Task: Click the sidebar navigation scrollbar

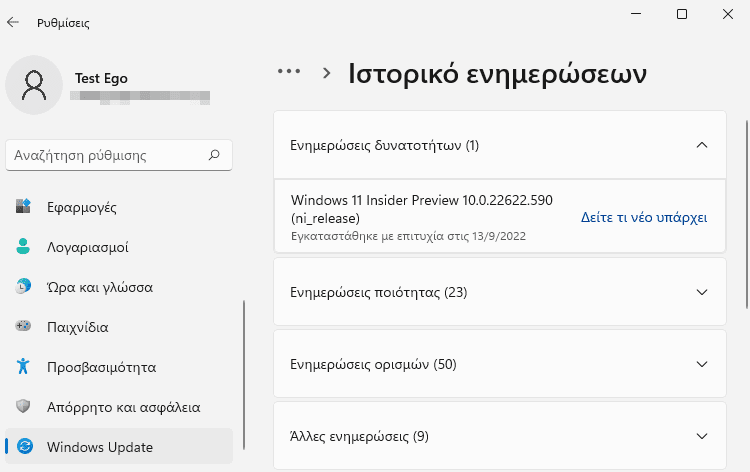Action: (x=244, y=375)
